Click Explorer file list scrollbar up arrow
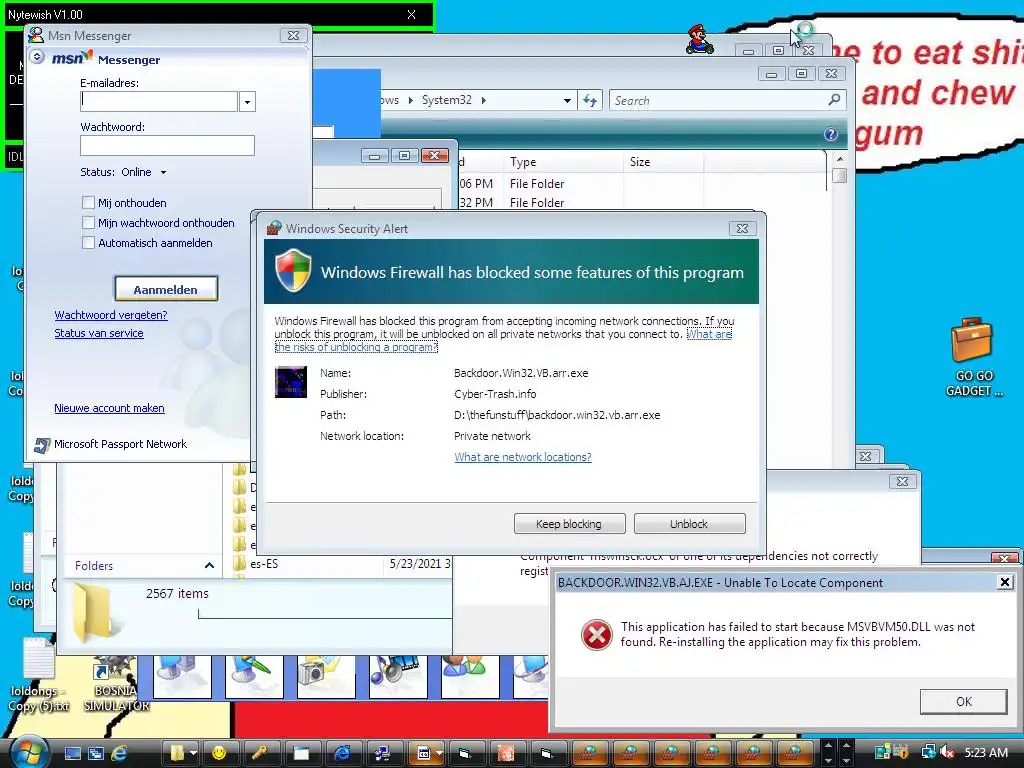 840,159
